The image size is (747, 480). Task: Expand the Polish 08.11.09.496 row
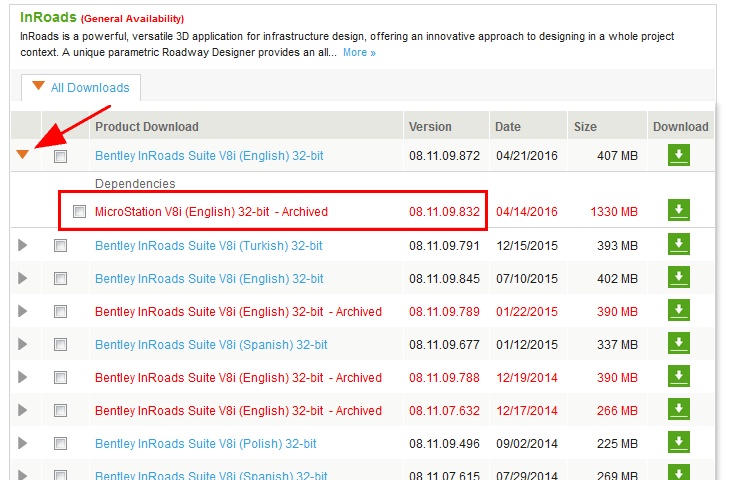[22, 443]
